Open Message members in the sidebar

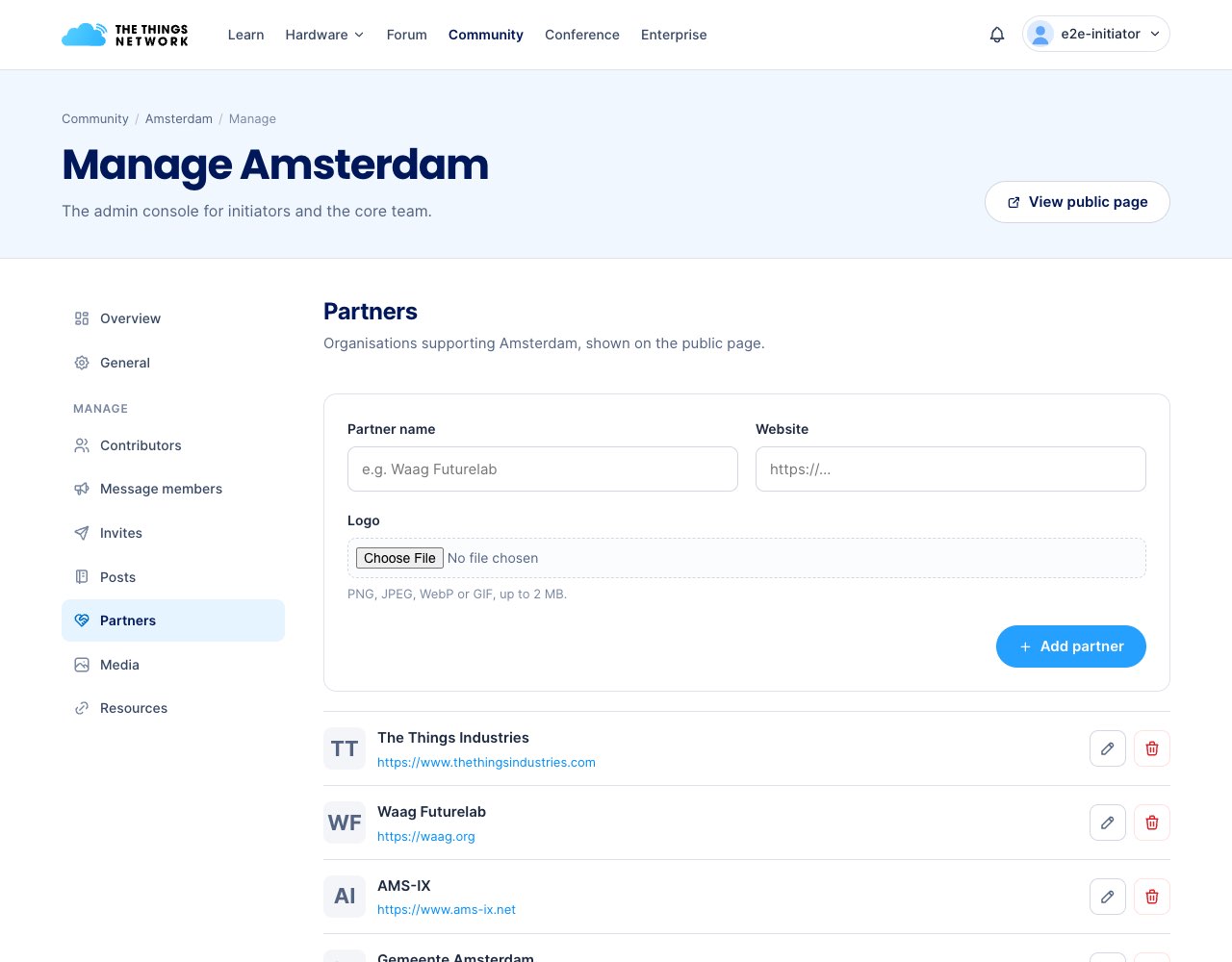[173, 489]
